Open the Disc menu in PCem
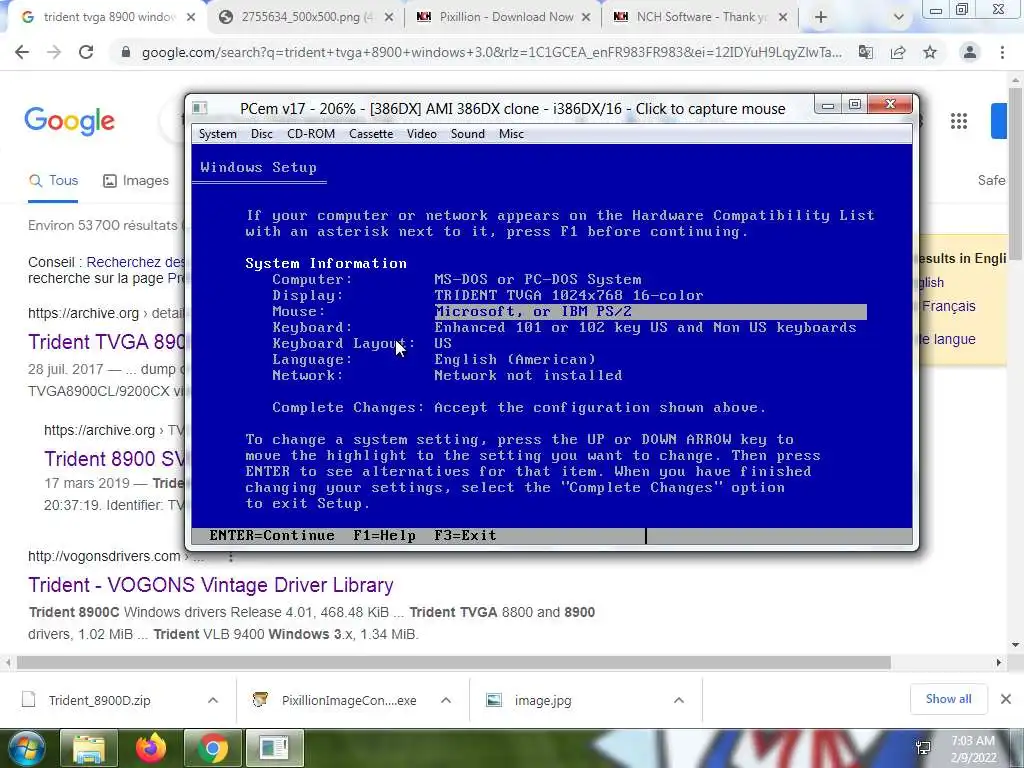 click(x=261, y=134)
